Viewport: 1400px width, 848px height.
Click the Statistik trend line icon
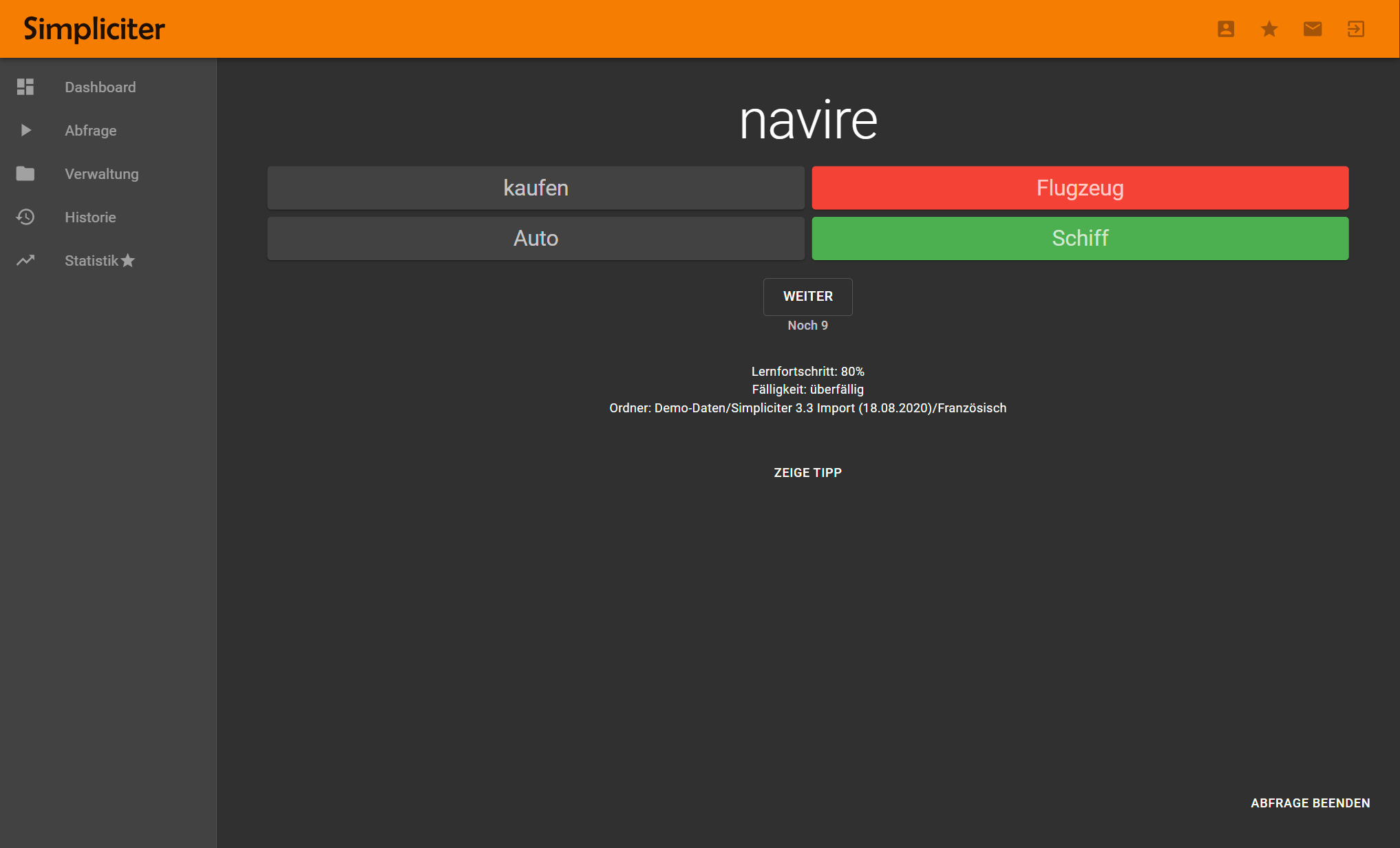(25, 260)
